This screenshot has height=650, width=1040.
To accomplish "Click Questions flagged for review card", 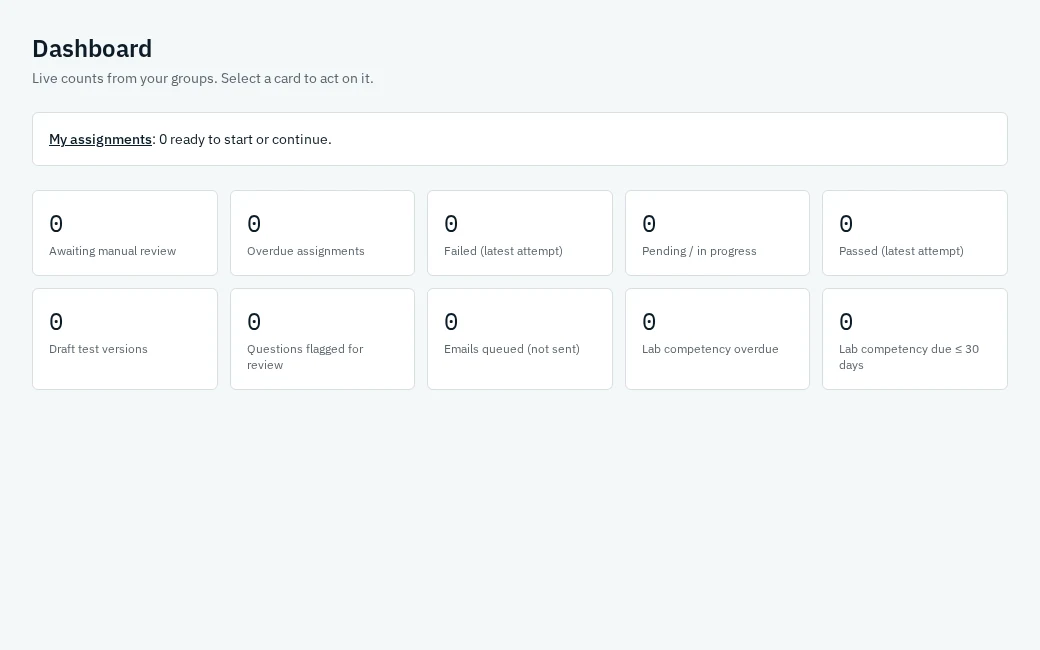I will coord(322,339).
